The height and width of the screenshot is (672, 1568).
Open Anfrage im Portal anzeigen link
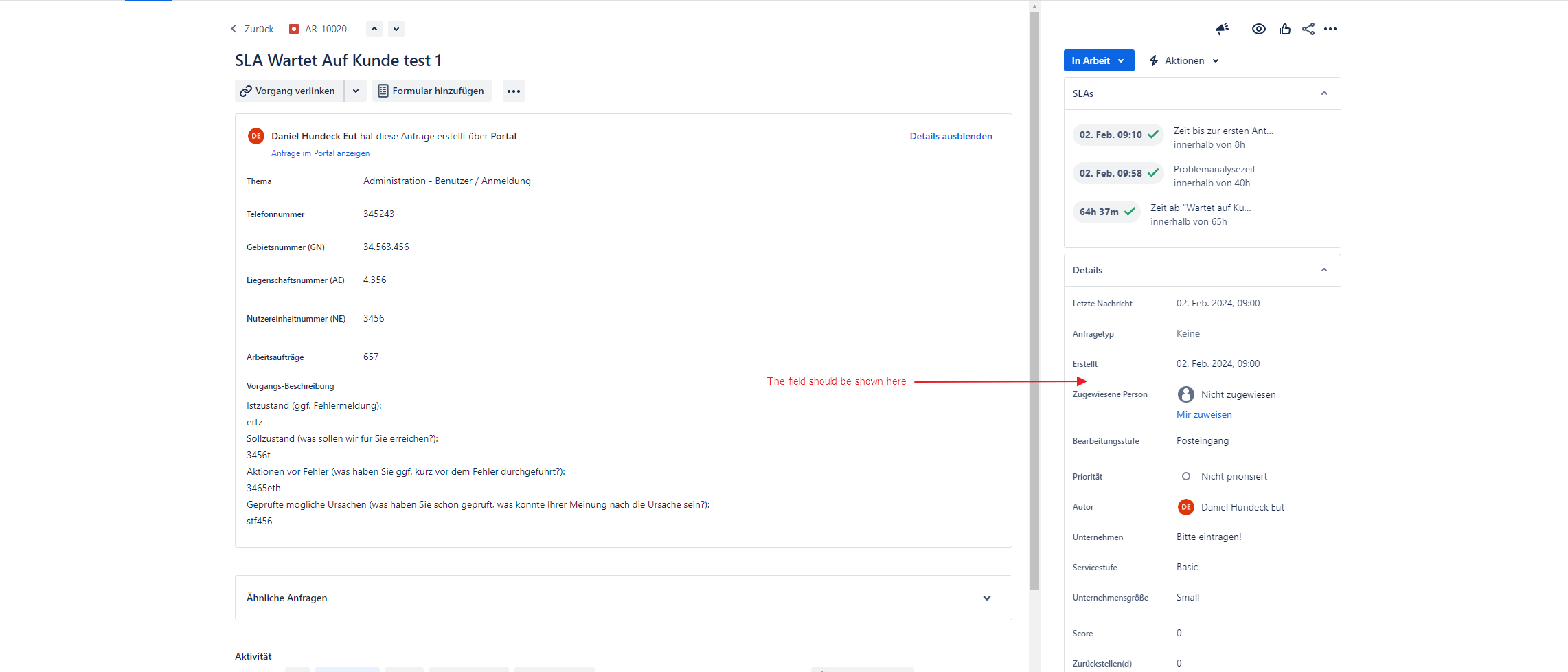tap(320, 153)
